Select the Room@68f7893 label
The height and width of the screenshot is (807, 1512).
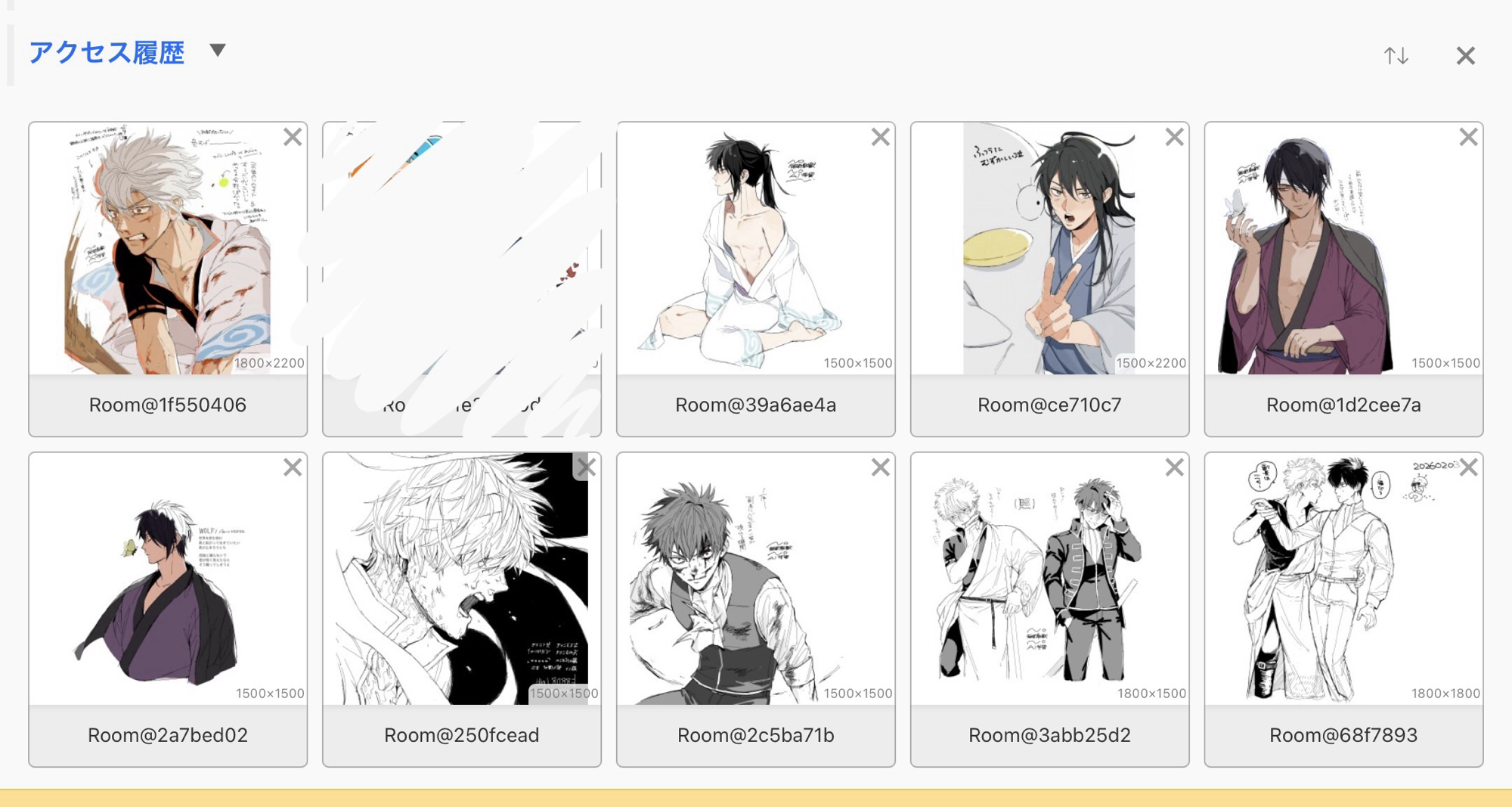click(x=1343, y=735)
